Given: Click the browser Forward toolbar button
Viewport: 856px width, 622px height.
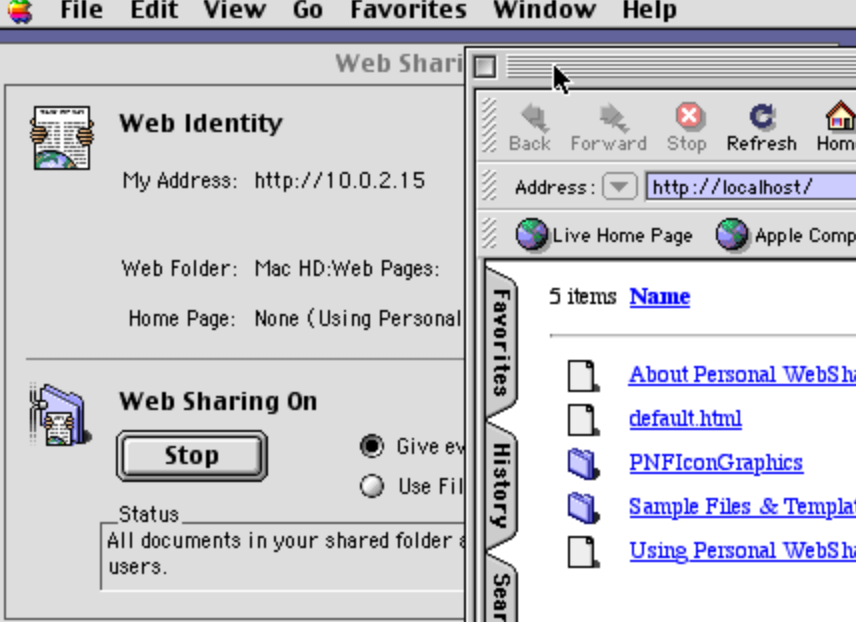Looking at the screenshot, I should [x=609, y=128].
